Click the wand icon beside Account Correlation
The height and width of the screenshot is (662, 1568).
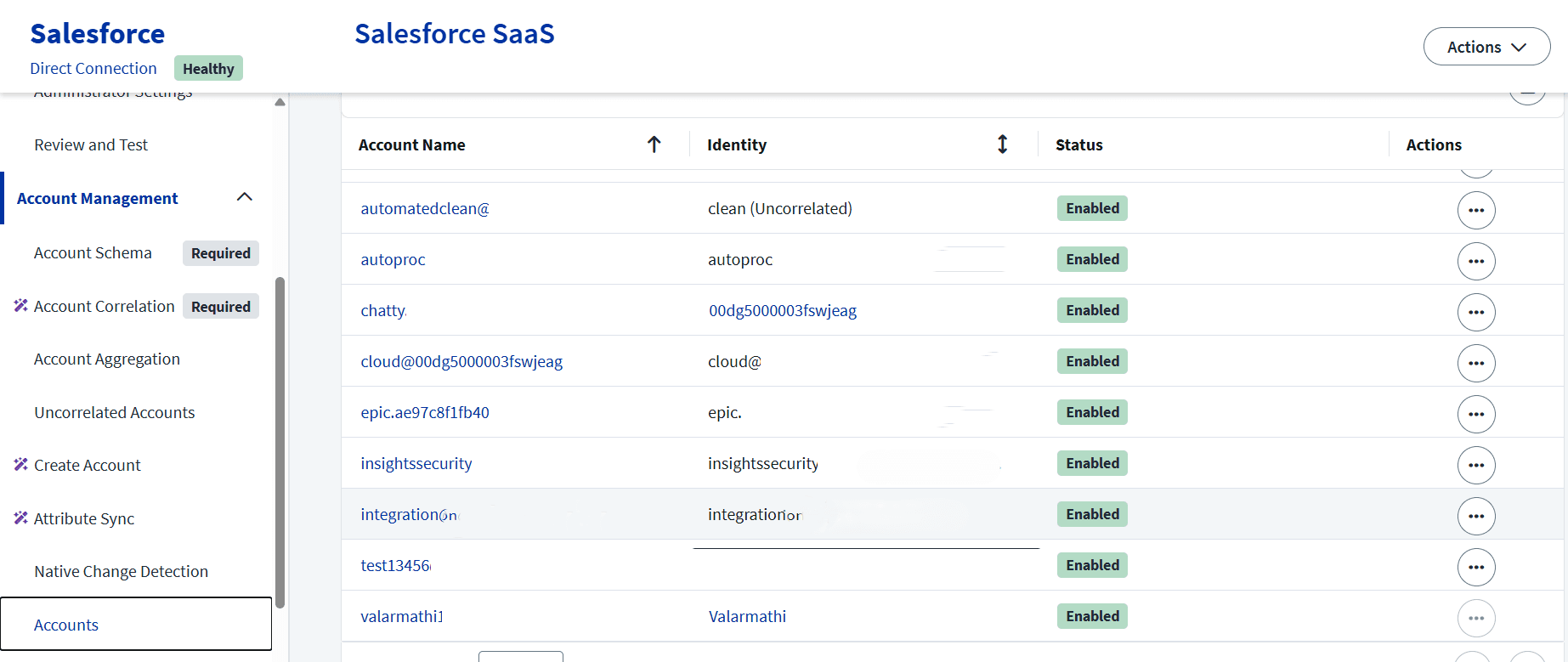(21, 305)
